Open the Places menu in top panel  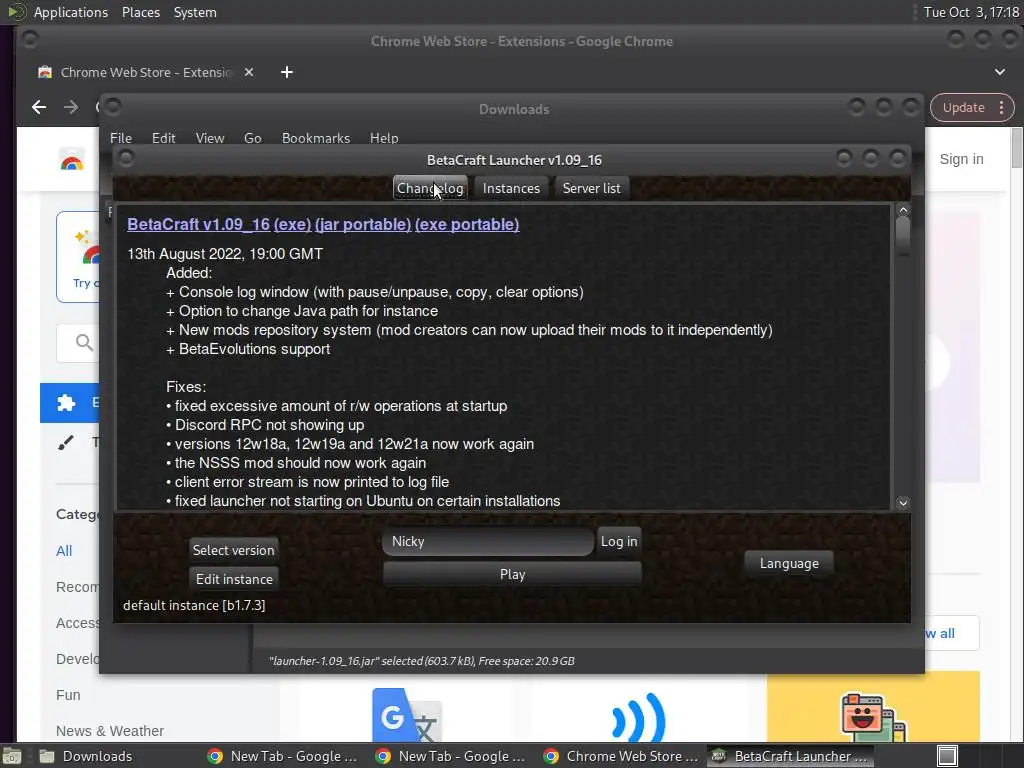tap(140, 12)
